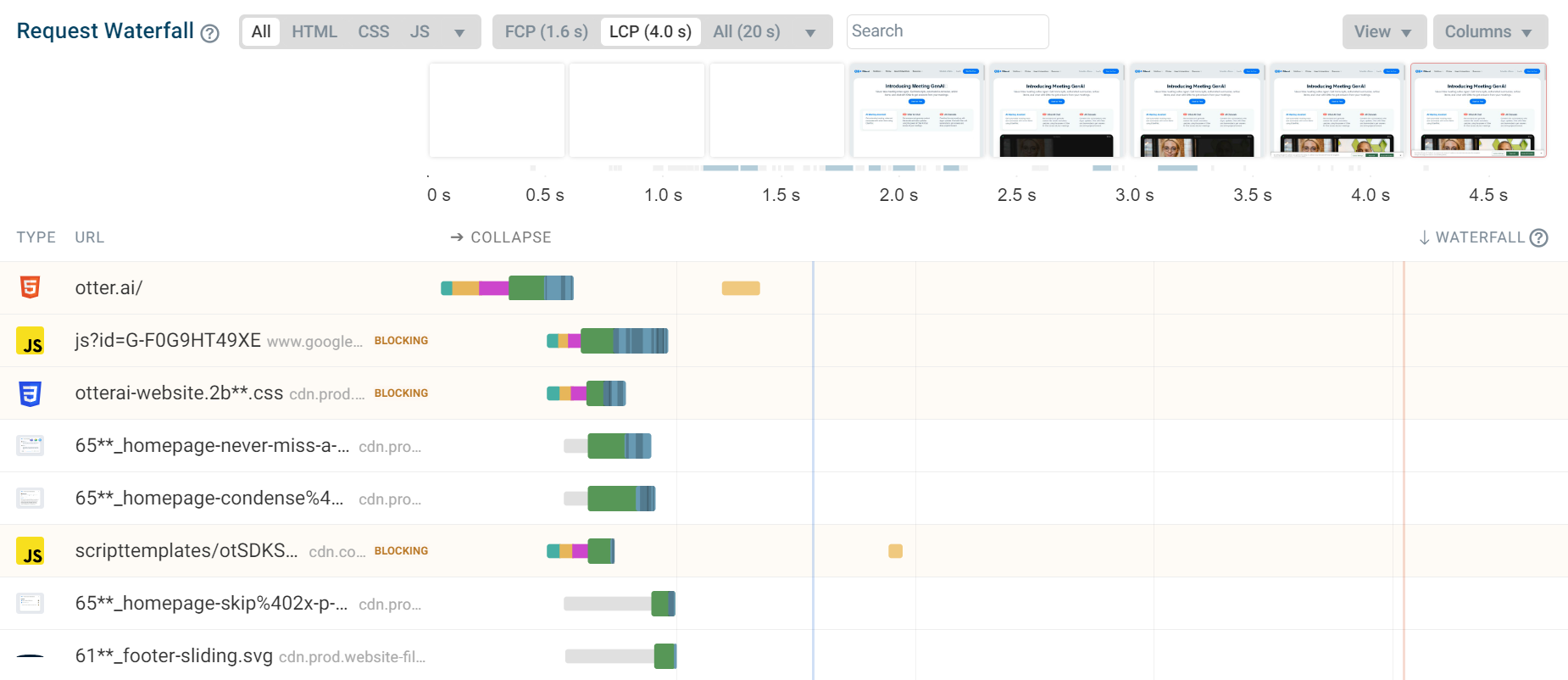Screen dimensions: 1568x680
Task: Select the All resource type filter
Action: click(261, 31)
